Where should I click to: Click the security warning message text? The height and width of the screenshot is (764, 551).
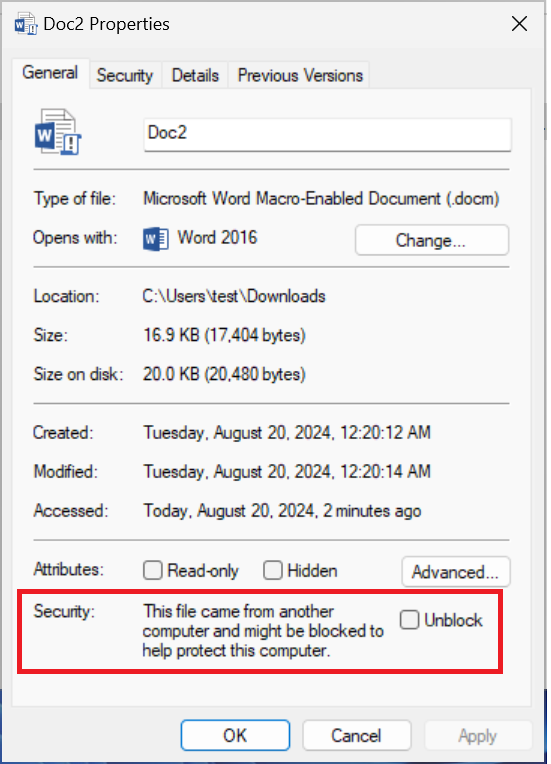[263, 630]
